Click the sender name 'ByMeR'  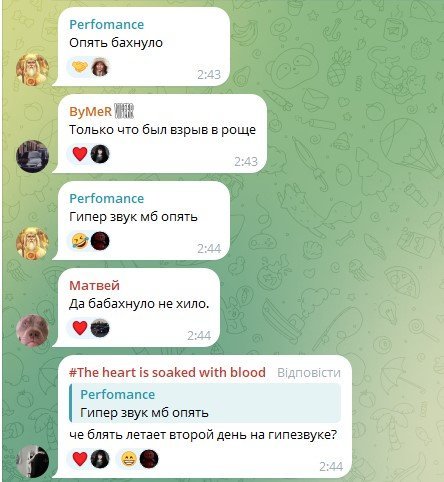click(x=90, y=112)
